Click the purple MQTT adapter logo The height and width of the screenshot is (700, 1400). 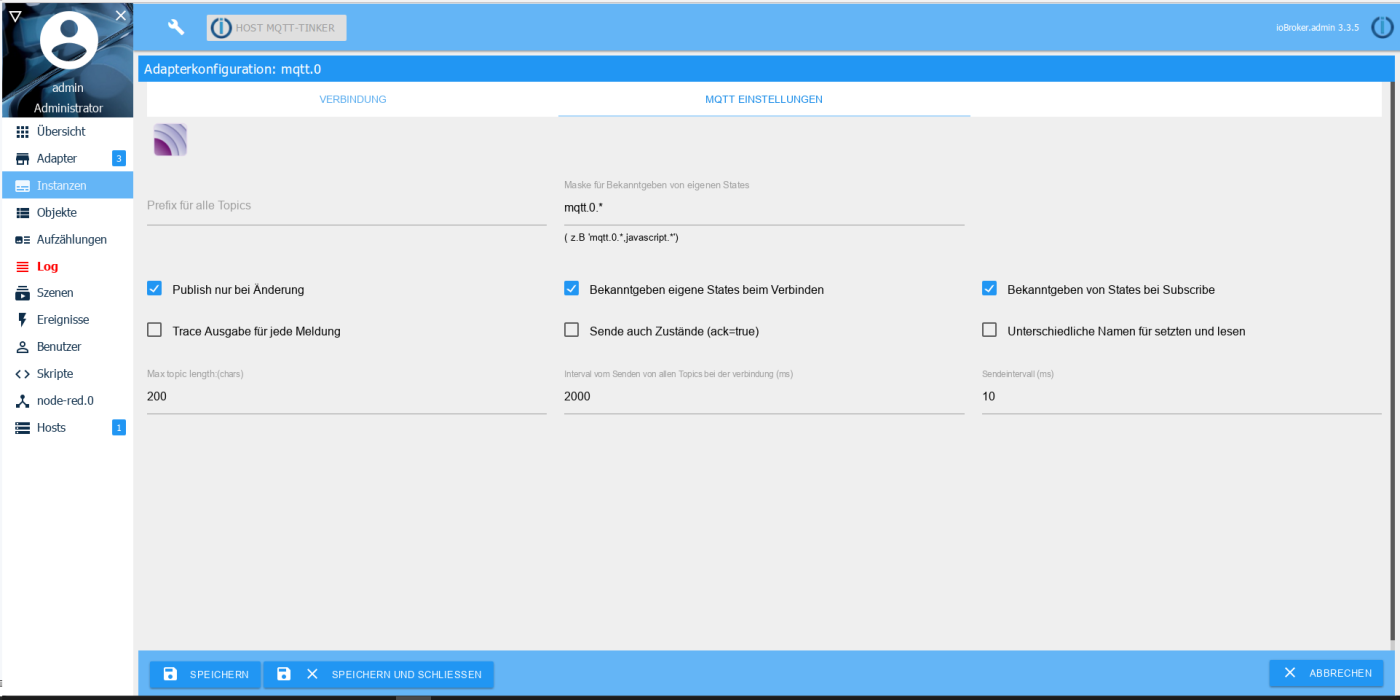point(170,140)
